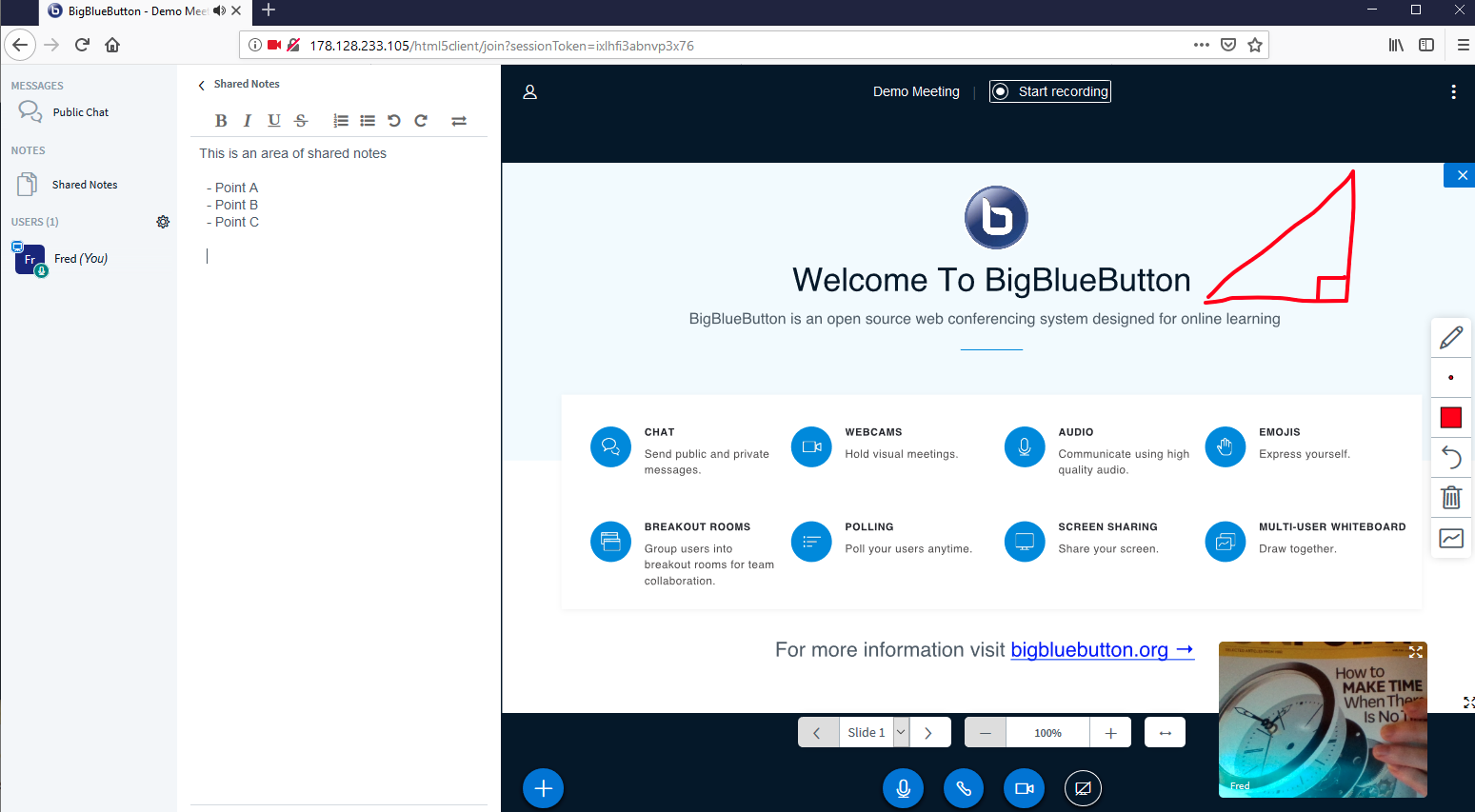The height and width of the screenshot is (812, 1475).
Task: Leave audio with the phone button
Action: tap(964, 788)
